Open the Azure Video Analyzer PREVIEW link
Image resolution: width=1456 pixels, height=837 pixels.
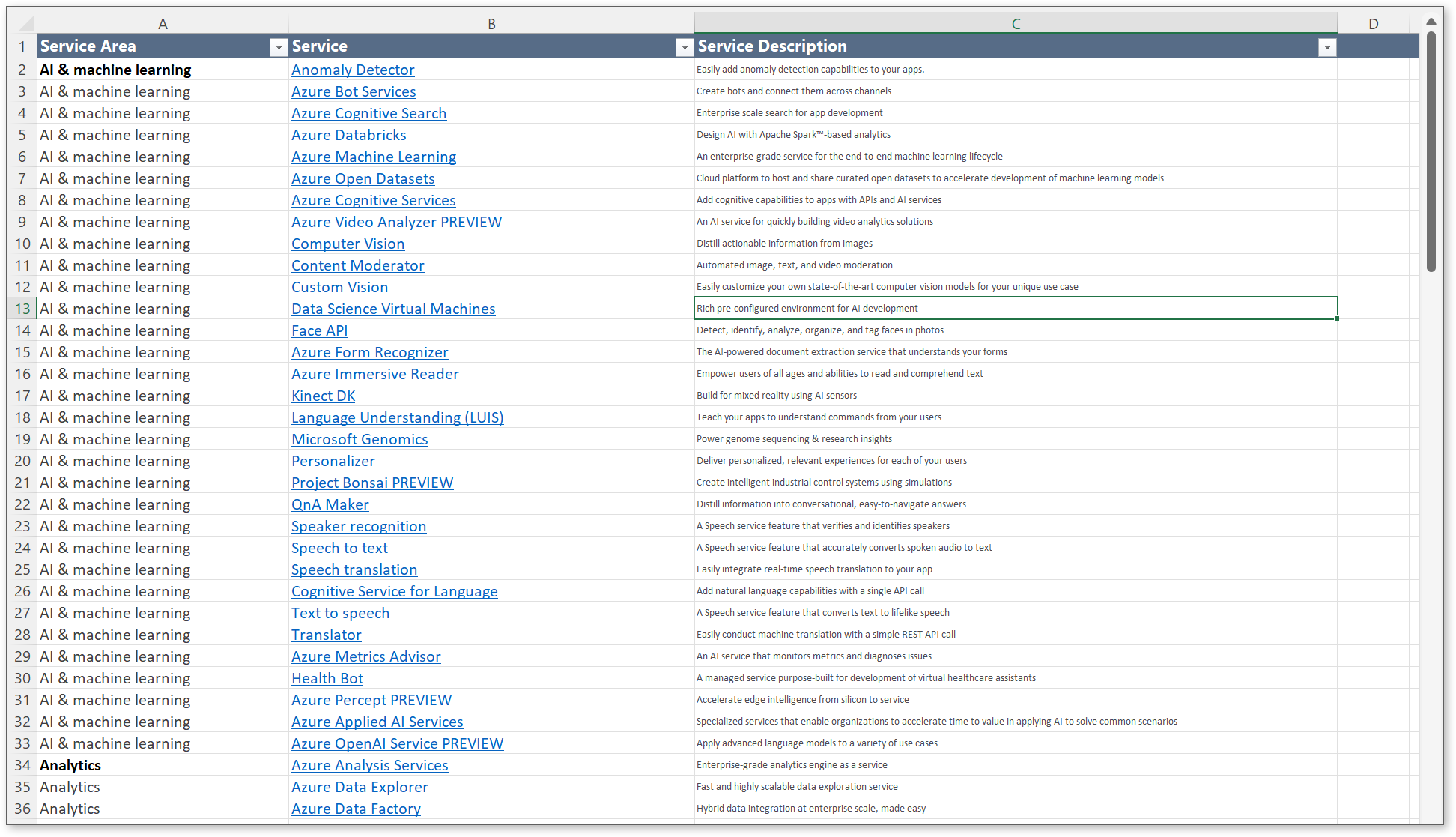(397, 222)
